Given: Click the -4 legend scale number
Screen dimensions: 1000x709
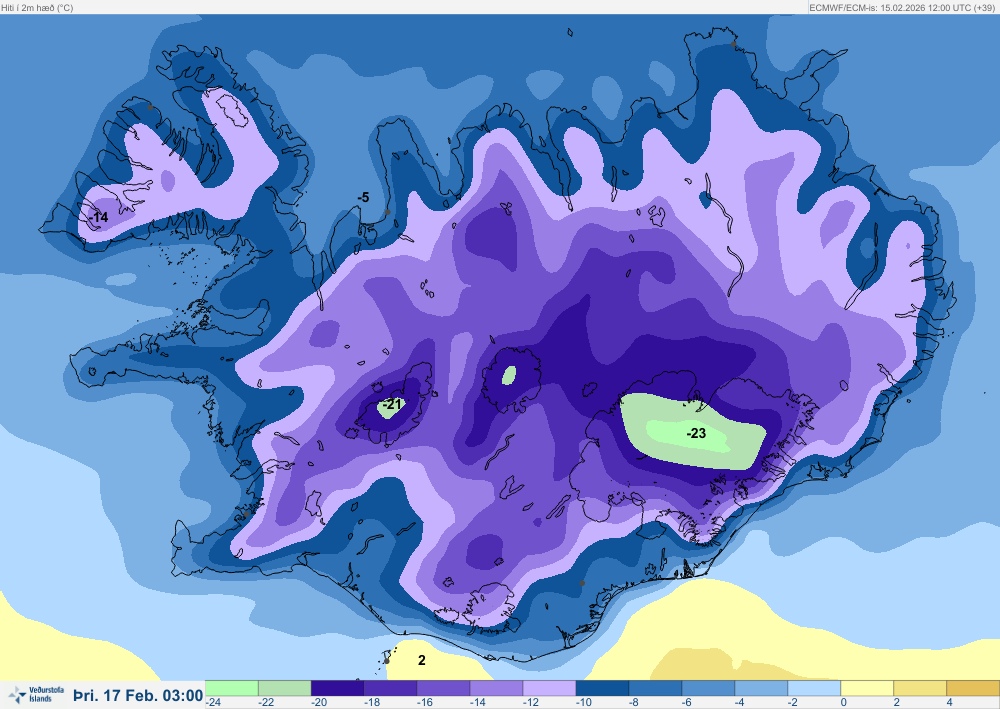Looking at the screenshot, I should click(740, 703).
